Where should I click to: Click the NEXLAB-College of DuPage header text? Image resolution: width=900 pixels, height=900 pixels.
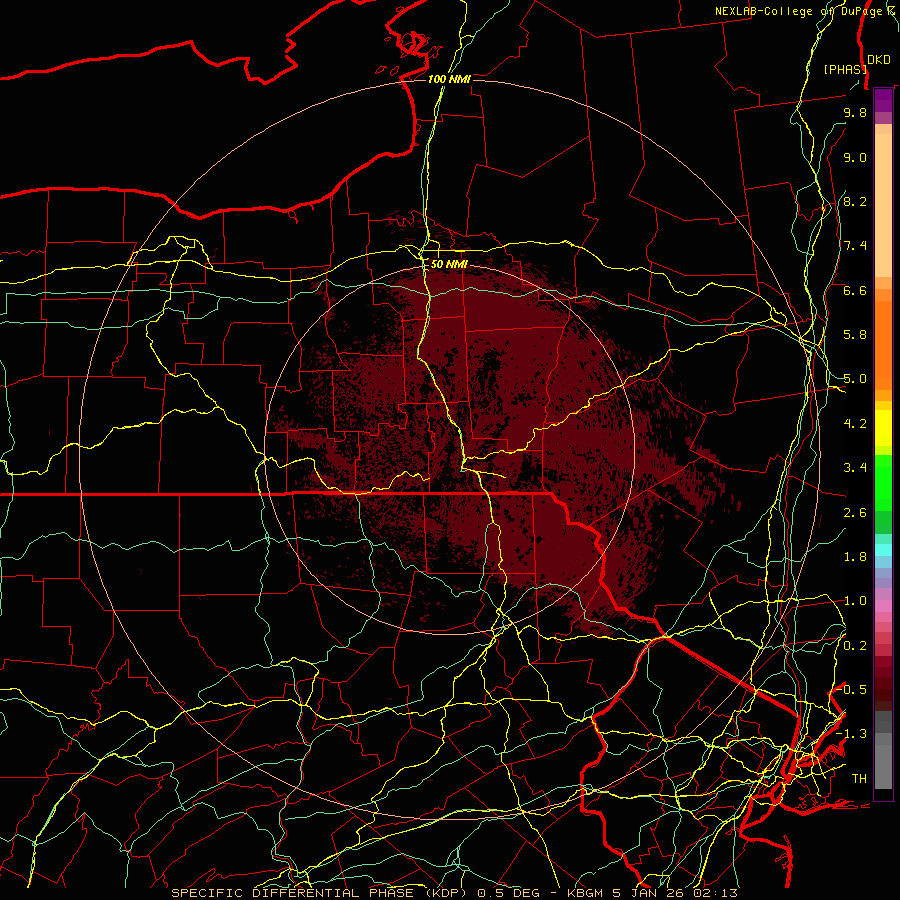coord(804,11)
